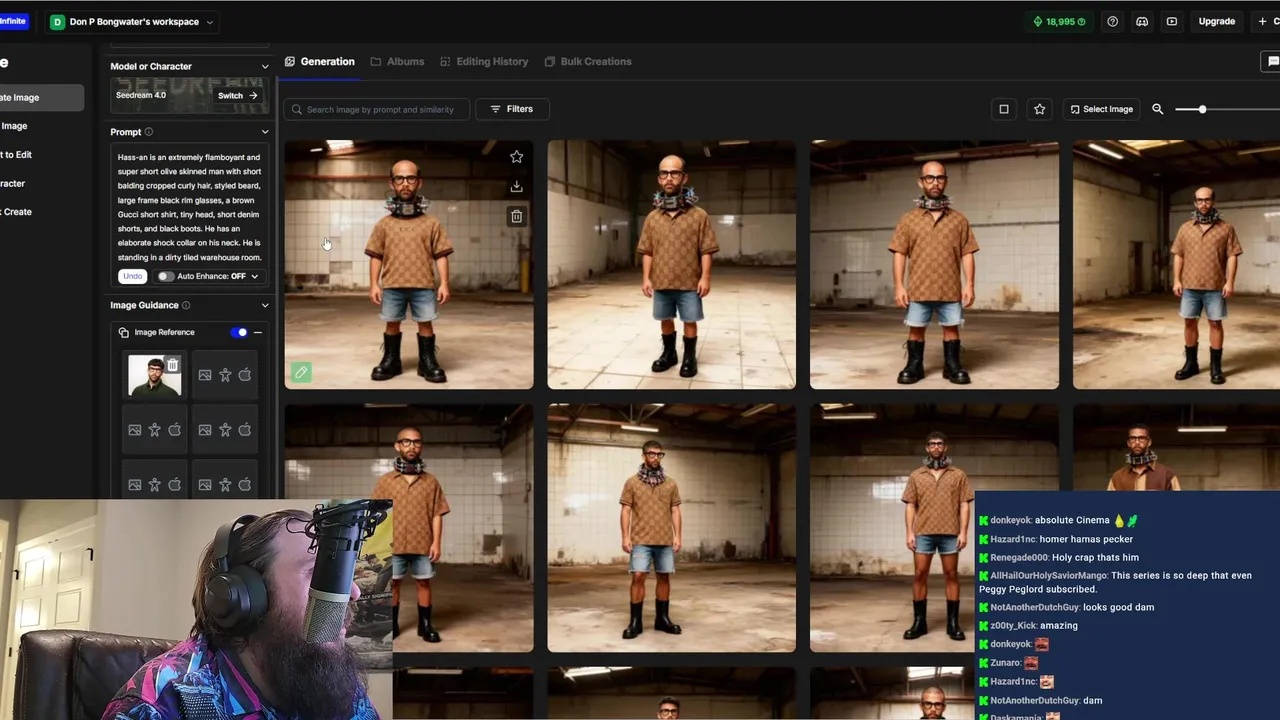Click the picture icon in the slot beside the reference photo
Image resolution: width=1280 pixels, height=720 pixels.
click(x=205, y=375)
